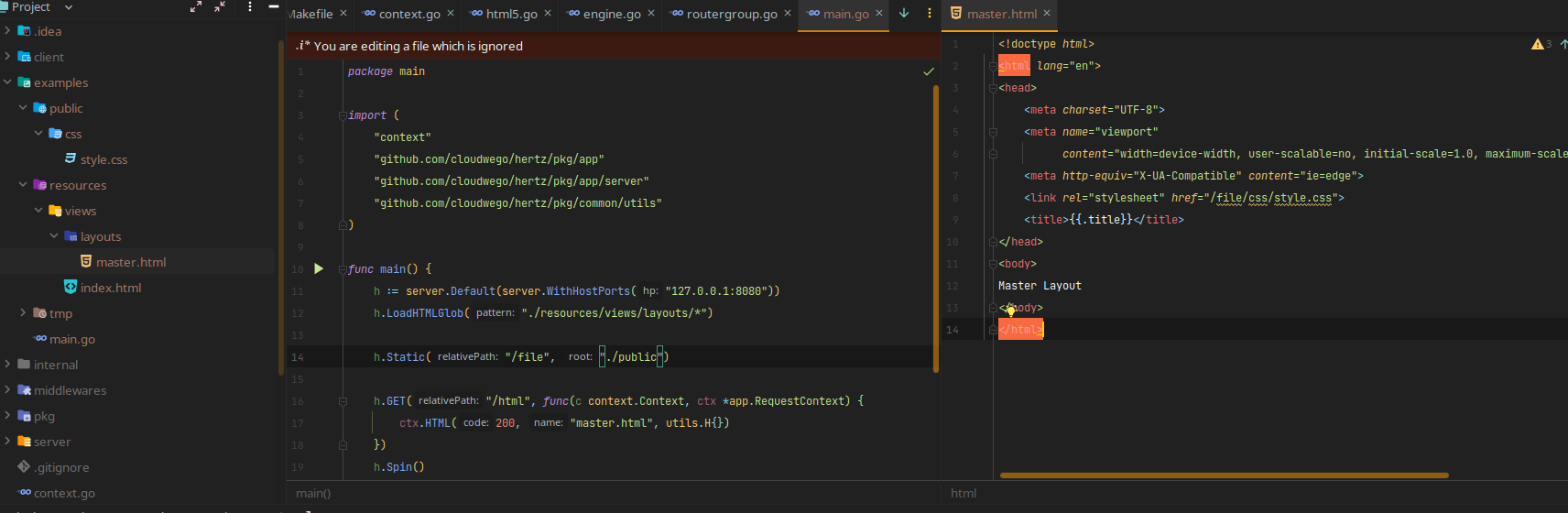The image size is (1568, 513).
Task: Close the context.go tab
Action: click(451, 13)
